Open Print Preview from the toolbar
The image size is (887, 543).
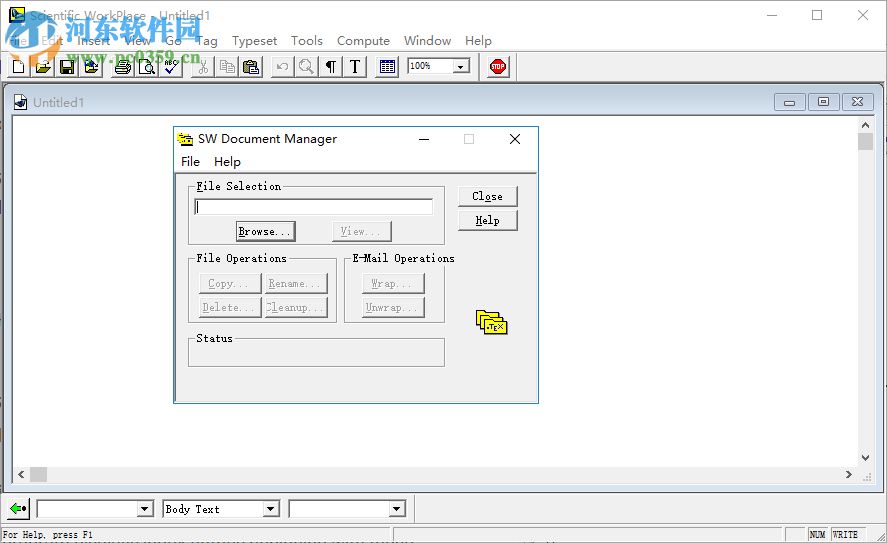[x=147, y=67]
